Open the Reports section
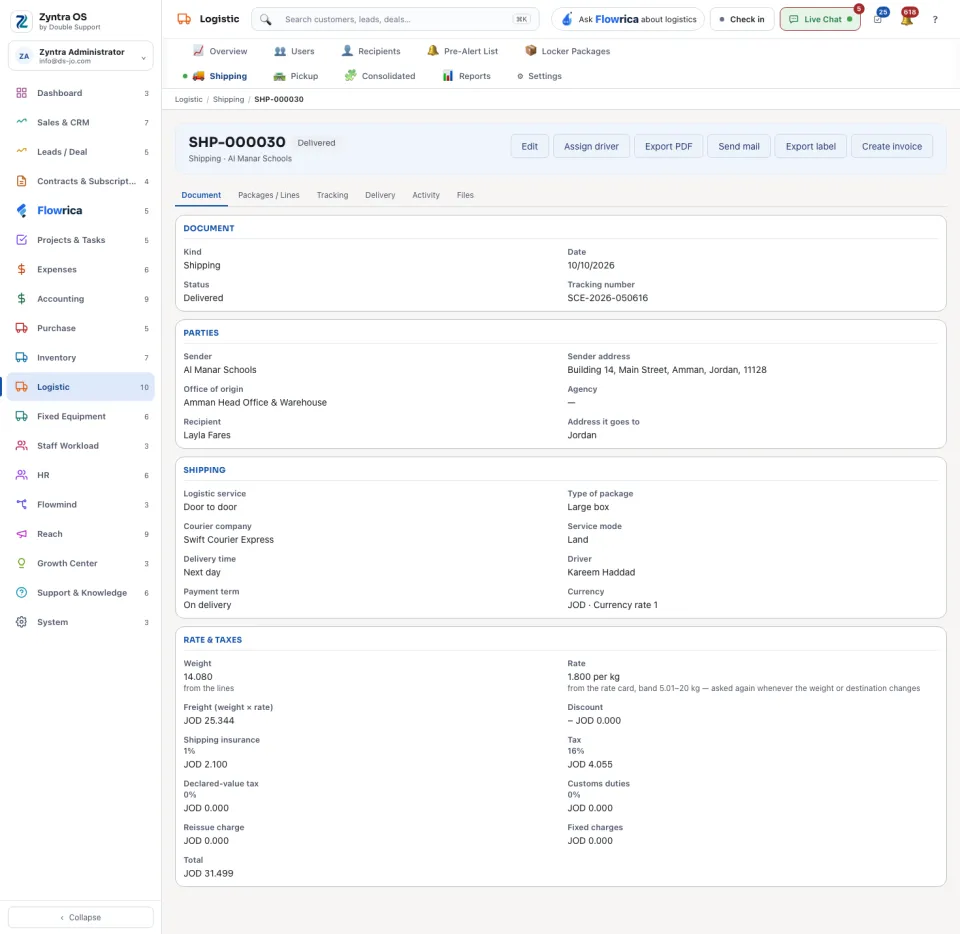 (467, 76)
